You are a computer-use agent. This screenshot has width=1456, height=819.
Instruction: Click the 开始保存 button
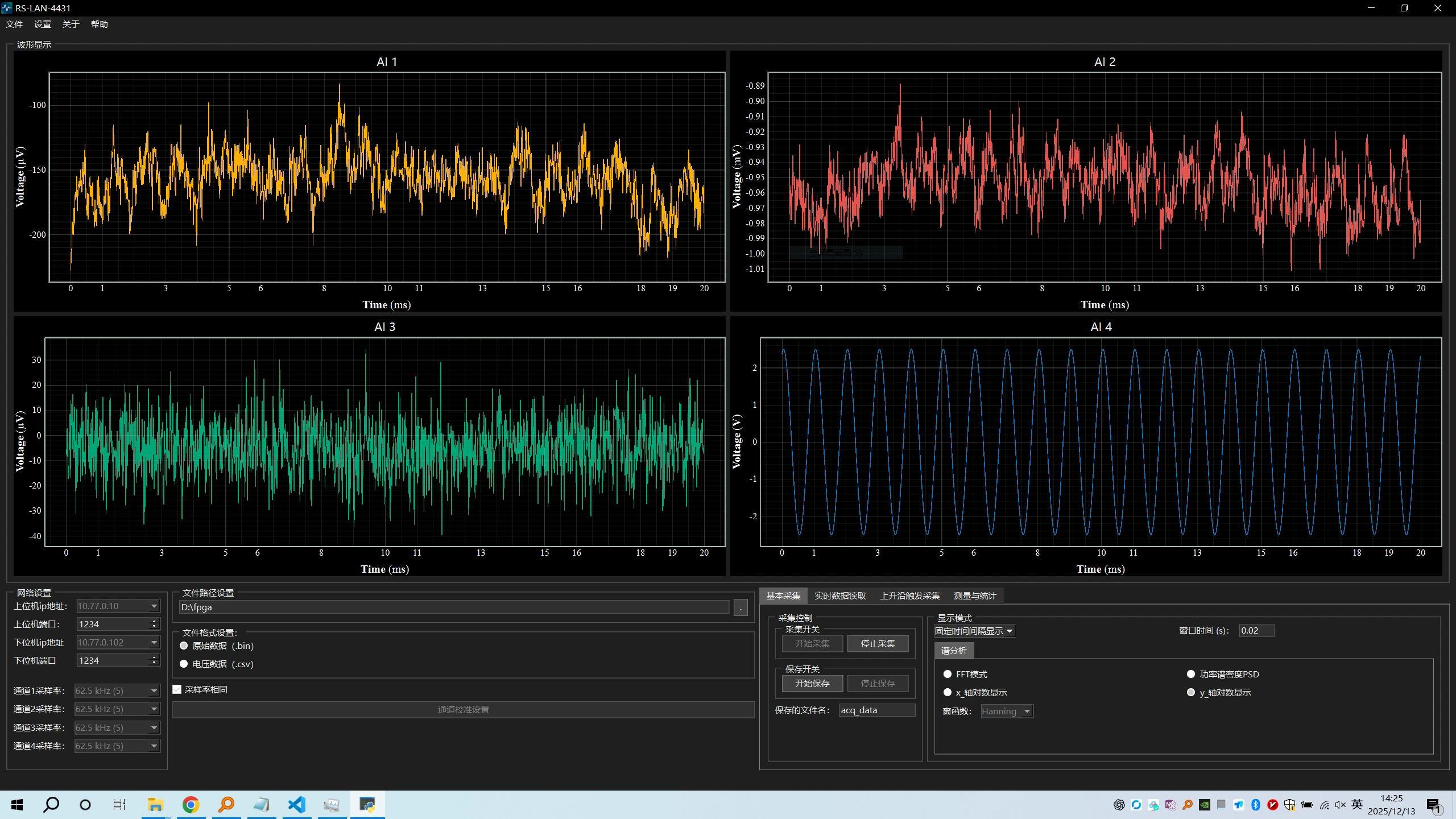[x=812, y=683]
